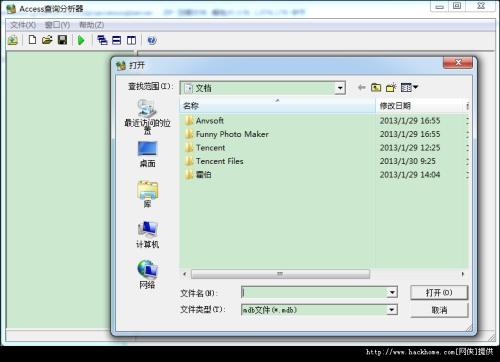Select Computer (计算机) in the places bar
Image resolution: width=500 pixels, height=362 pixels.
147,235
